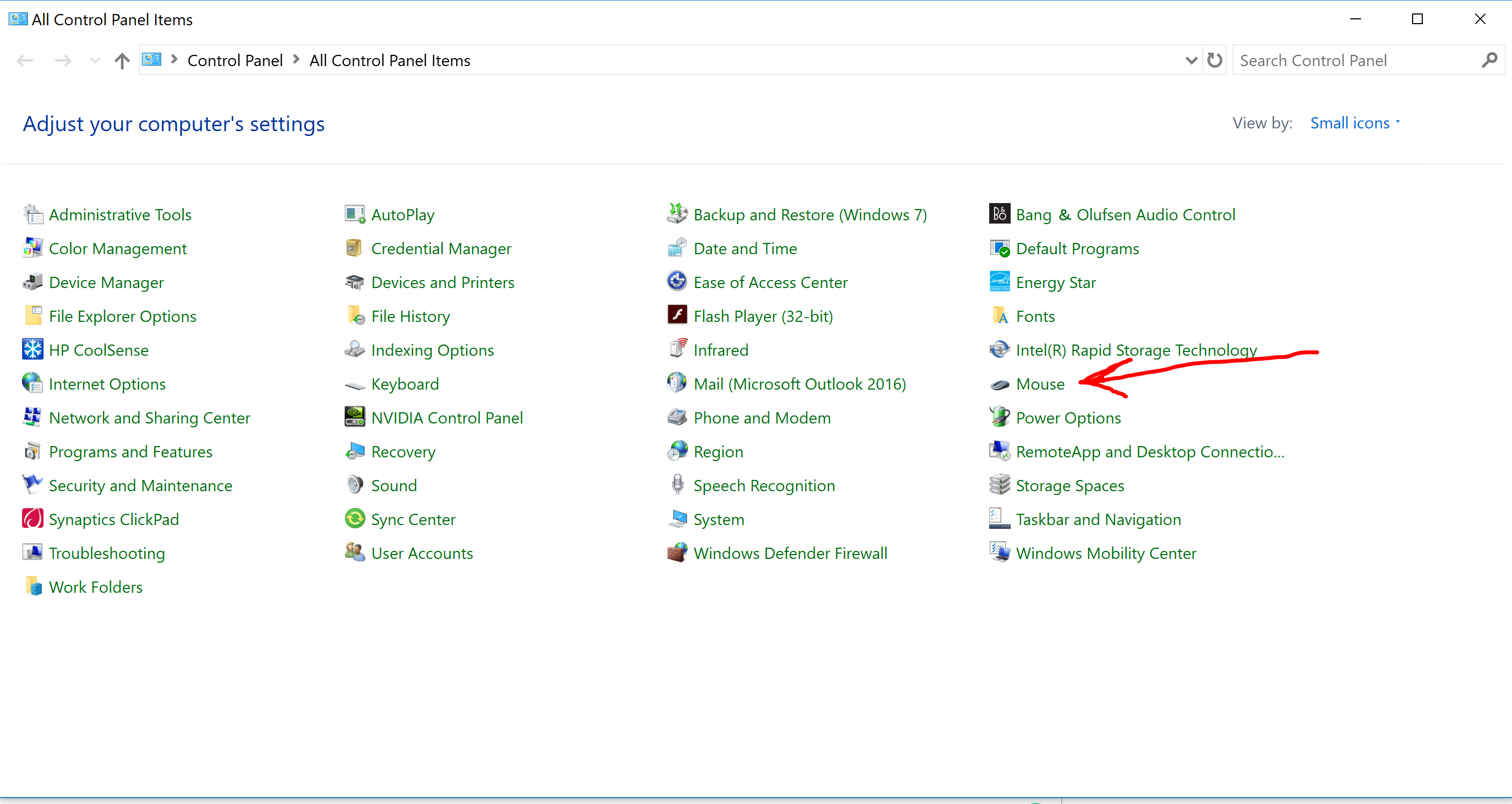This screenshot has width=1512, height=804.
Task: Select All Control Panel Items breadcrumb
Action: (390, 61)
